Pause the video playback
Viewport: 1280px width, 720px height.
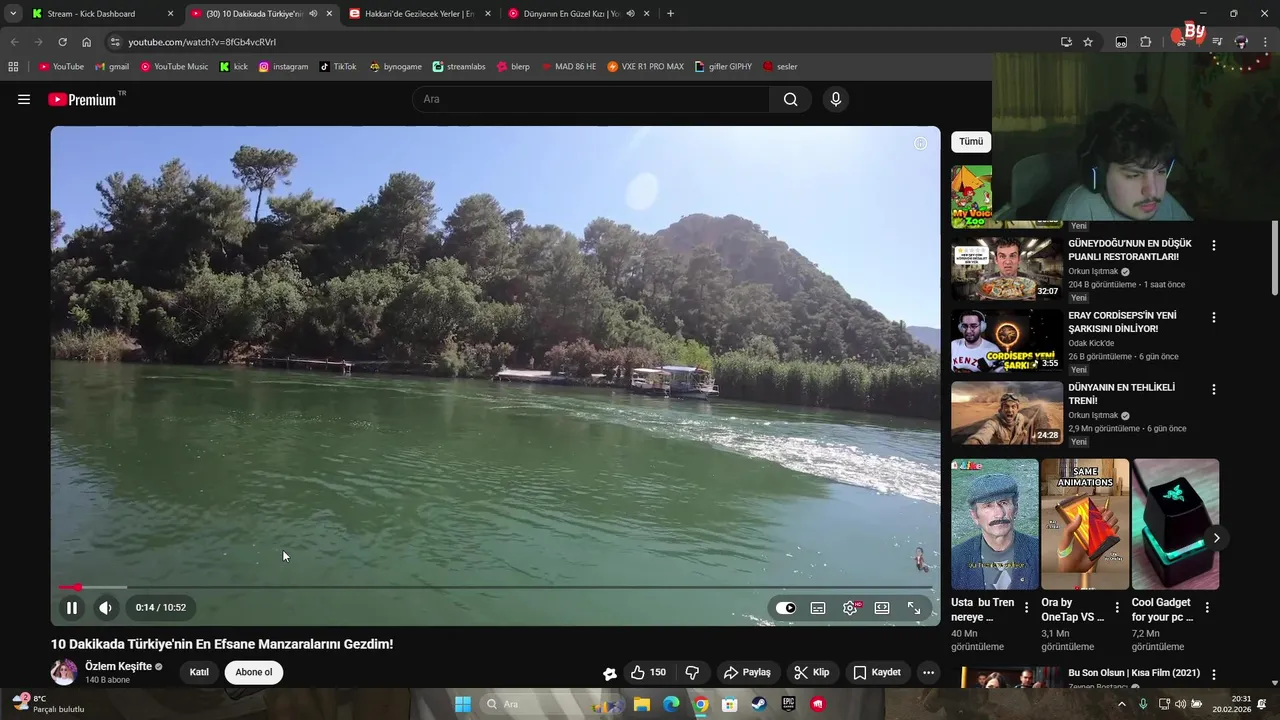click(72, 607)
